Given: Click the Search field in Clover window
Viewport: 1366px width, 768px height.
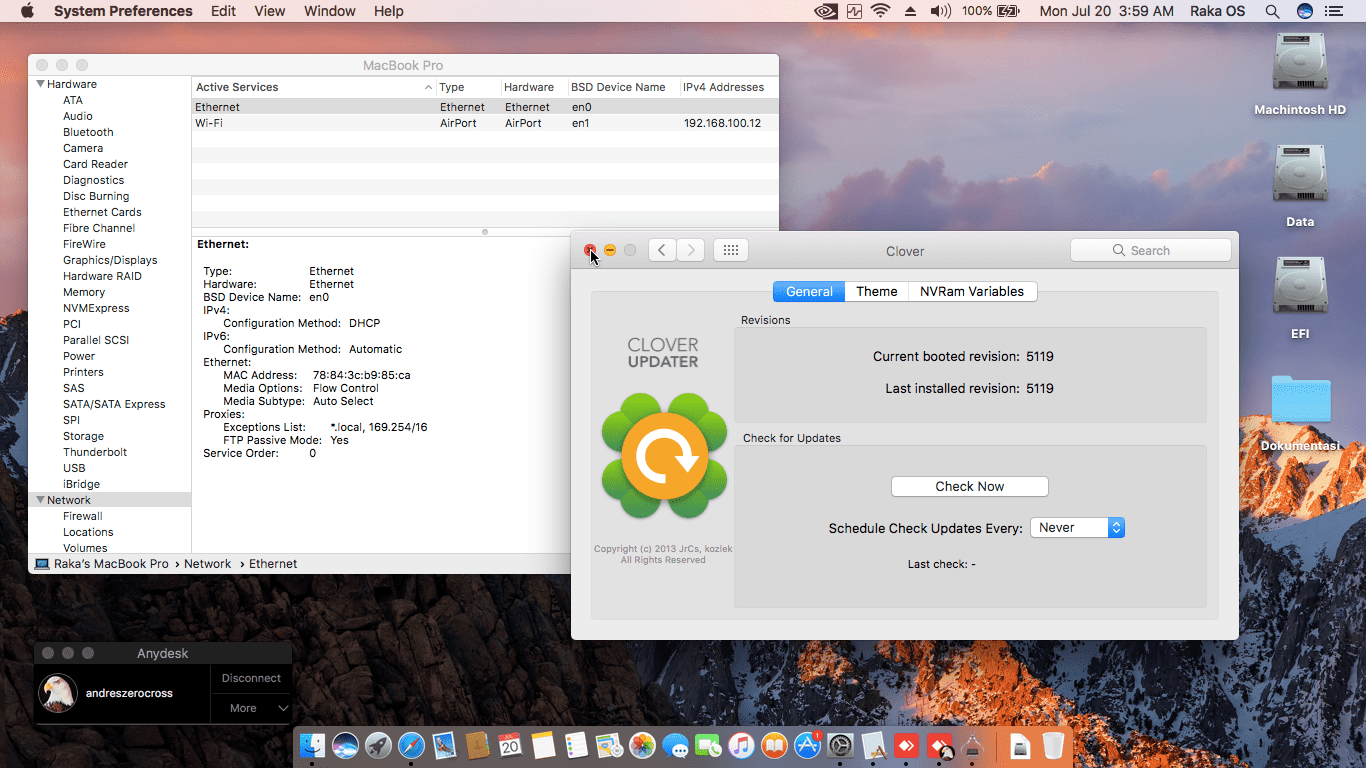Looking at the screenshot, I should 1150,250.
